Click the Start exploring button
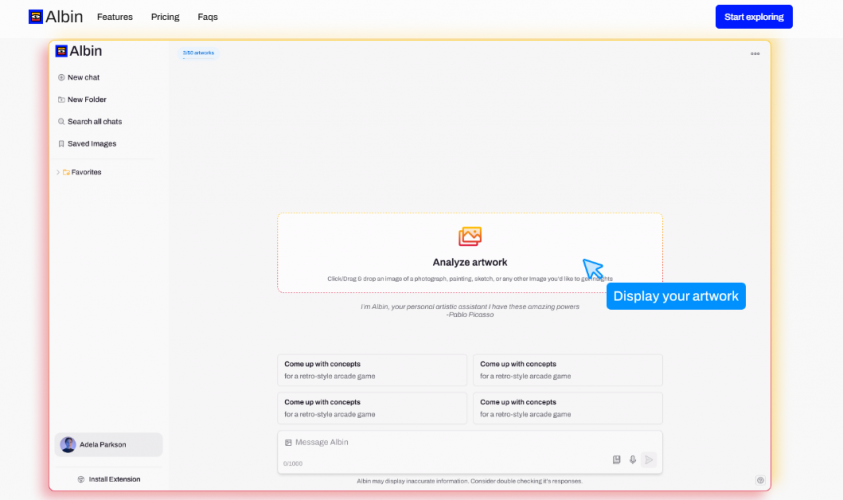This screenshot has height=500, width=843. point(754,17)
